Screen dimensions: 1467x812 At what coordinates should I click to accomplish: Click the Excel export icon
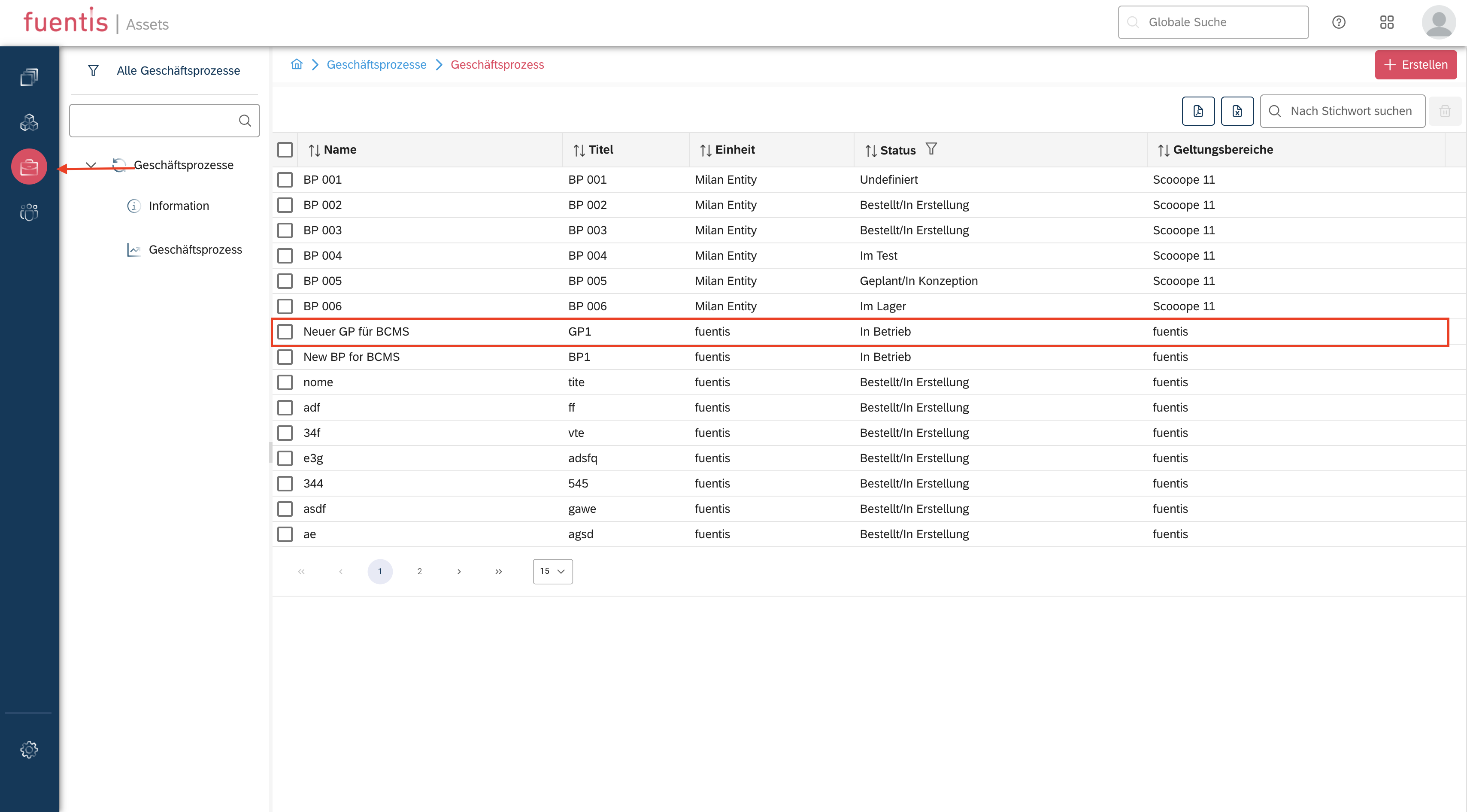pos(1237,111)
